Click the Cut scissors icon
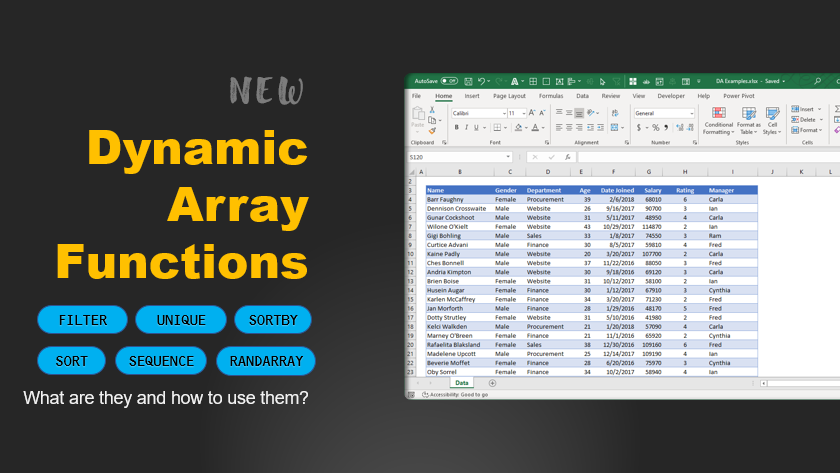This screenshot has height=473, width=840. 432,110
